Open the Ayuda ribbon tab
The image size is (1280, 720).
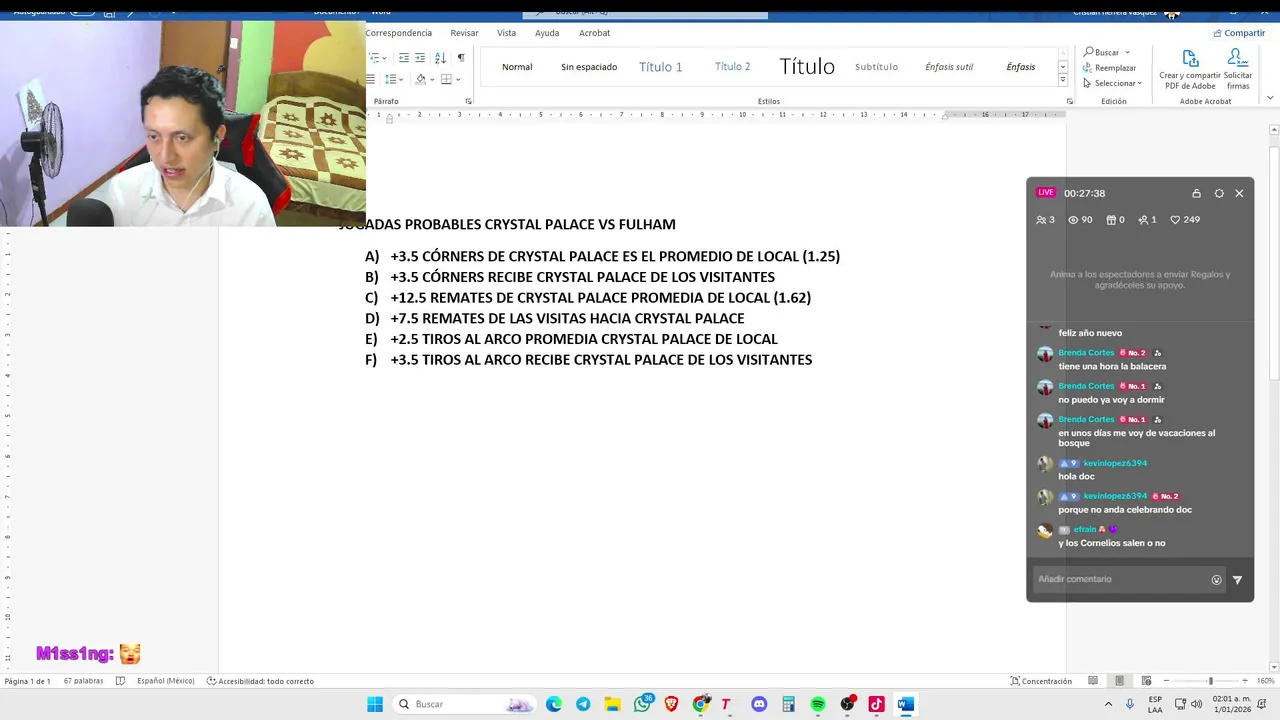click(547, 33)
